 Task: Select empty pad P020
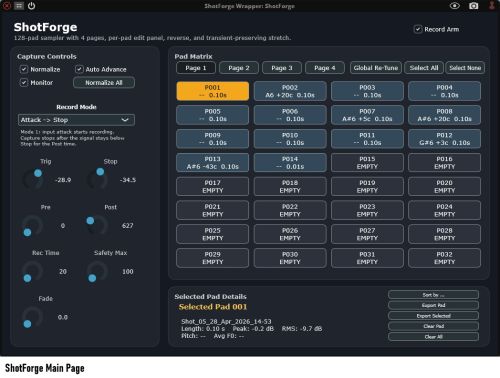pos(444,186)
